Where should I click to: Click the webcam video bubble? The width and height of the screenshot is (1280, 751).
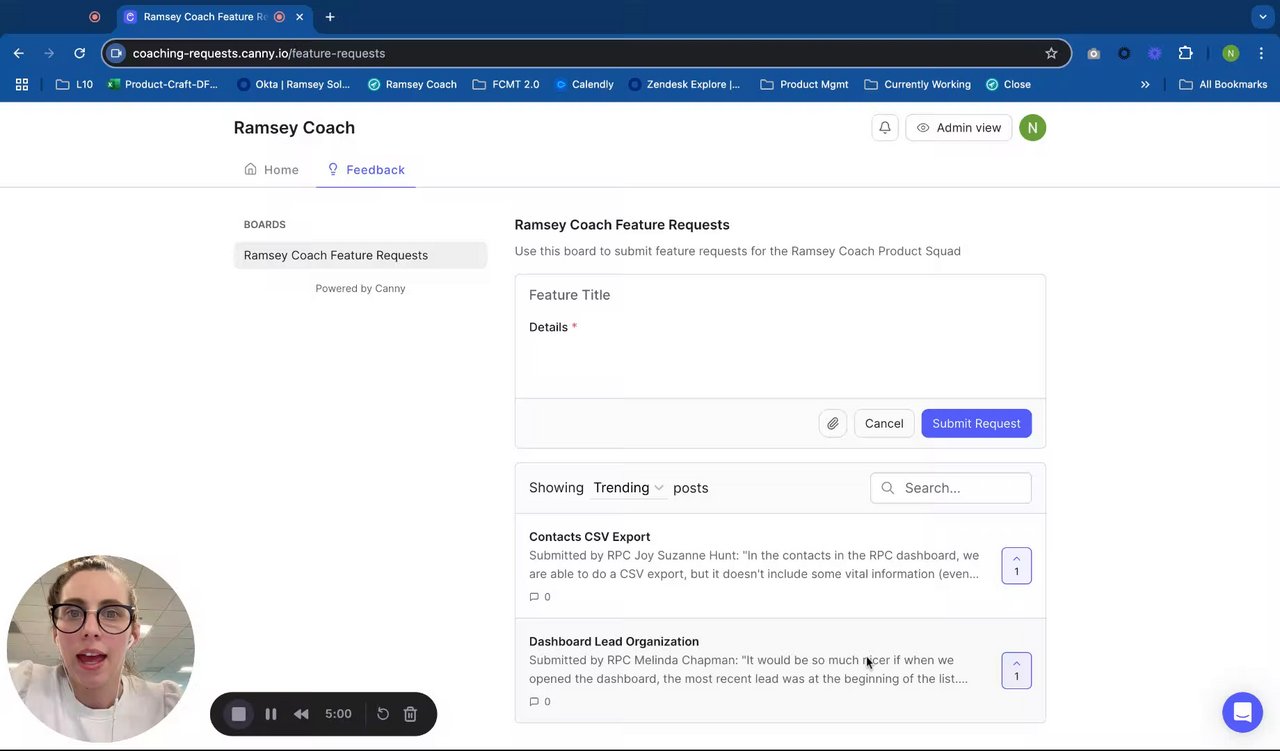(x=100, y=649)
